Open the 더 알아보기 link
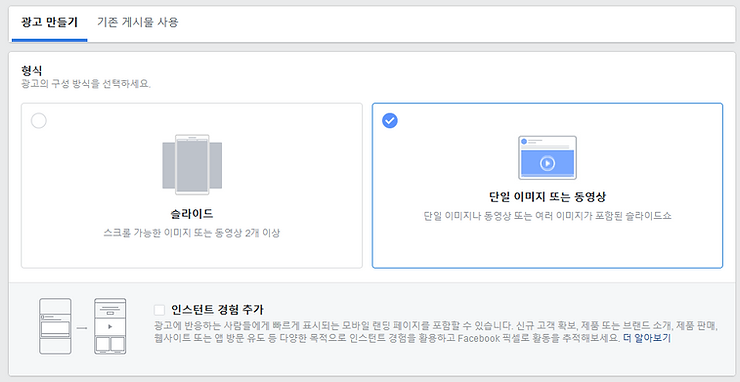Image resolution: width=740 pixels, height=382 pixels. pyautogui.click(x=647, y=339)
